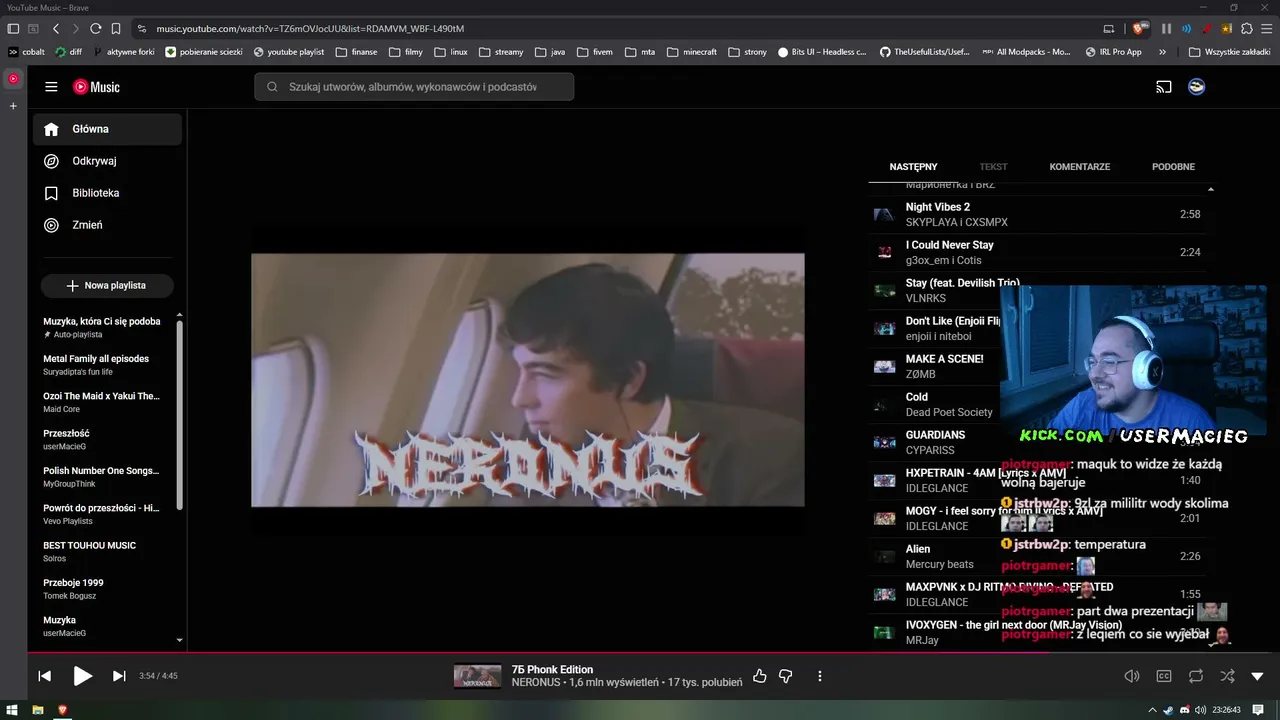Toggle the browser sidebar panel
1280x720 pixels.
coord(13,29)
